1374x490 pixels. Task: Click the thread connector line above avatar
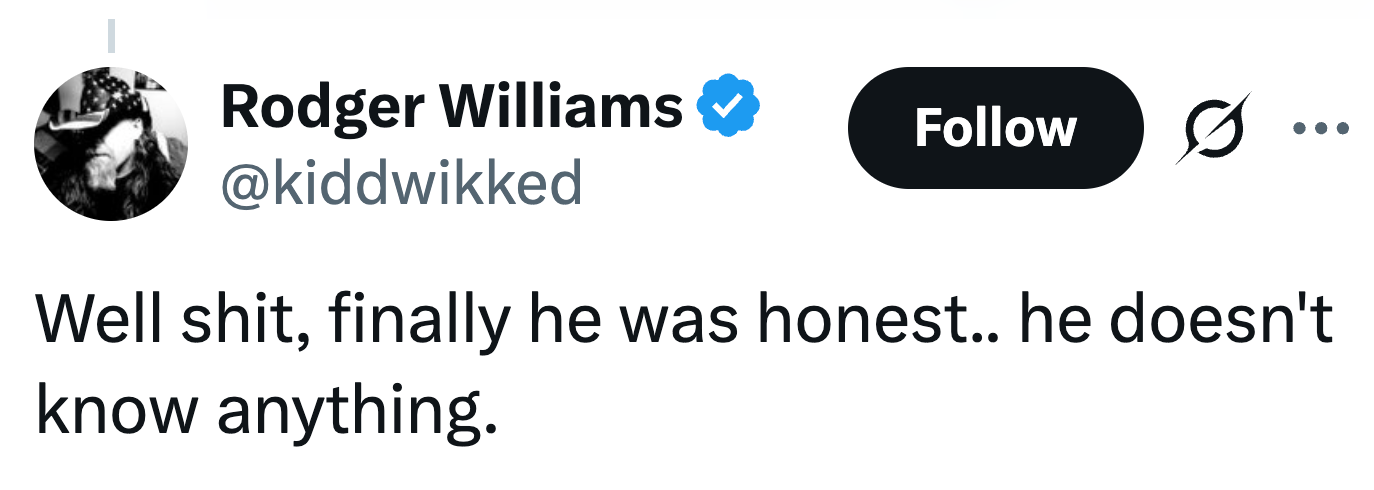click(112, 35)
